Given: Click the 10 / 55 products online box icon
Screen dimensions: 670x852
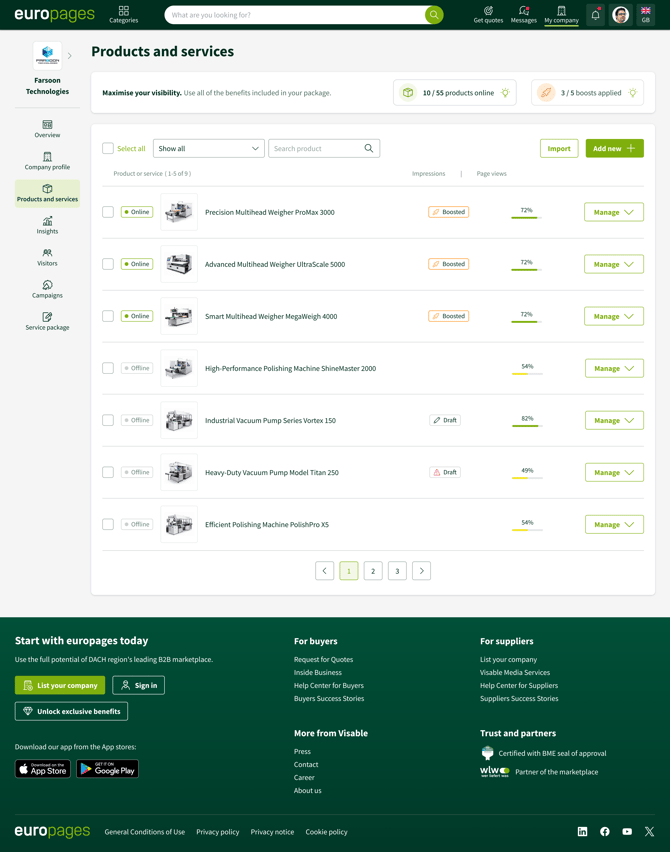Looking at the screenshot, I should (408, 93).
